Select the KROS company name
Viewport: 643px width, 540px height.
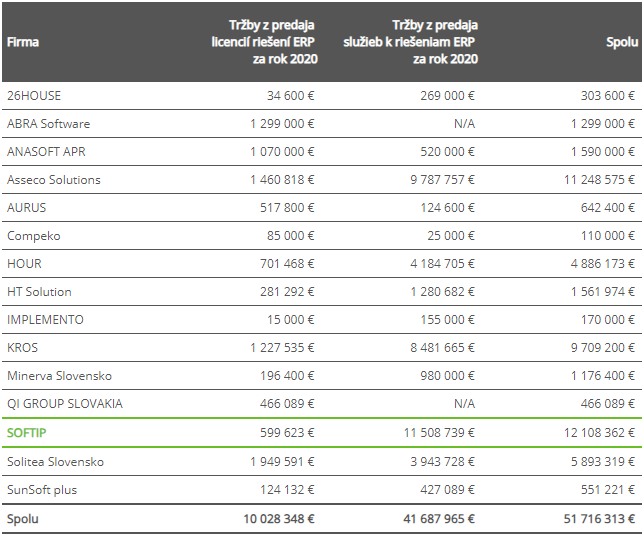tap(23, 348)
